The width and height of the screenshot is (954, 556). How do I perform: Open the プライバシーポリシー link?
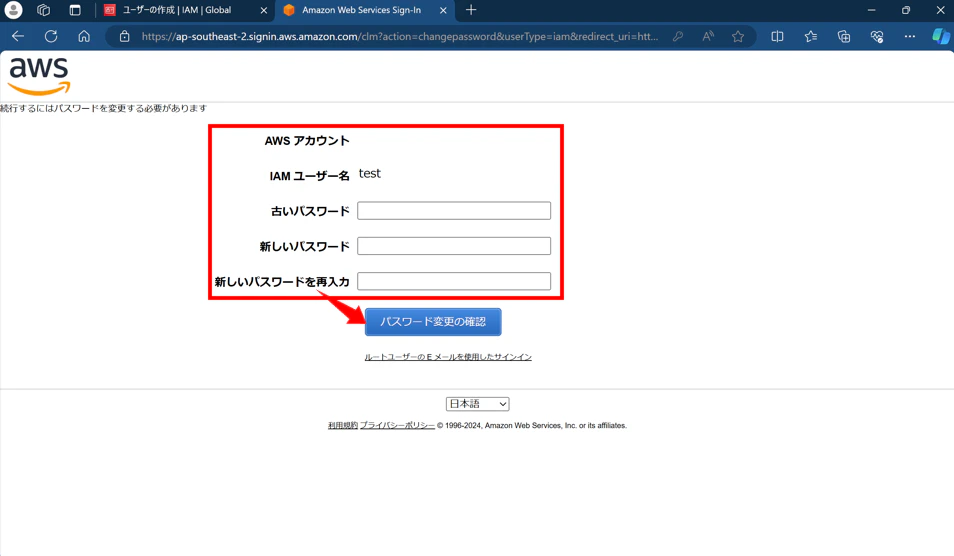pyautogui.click(x=397, y=425)
